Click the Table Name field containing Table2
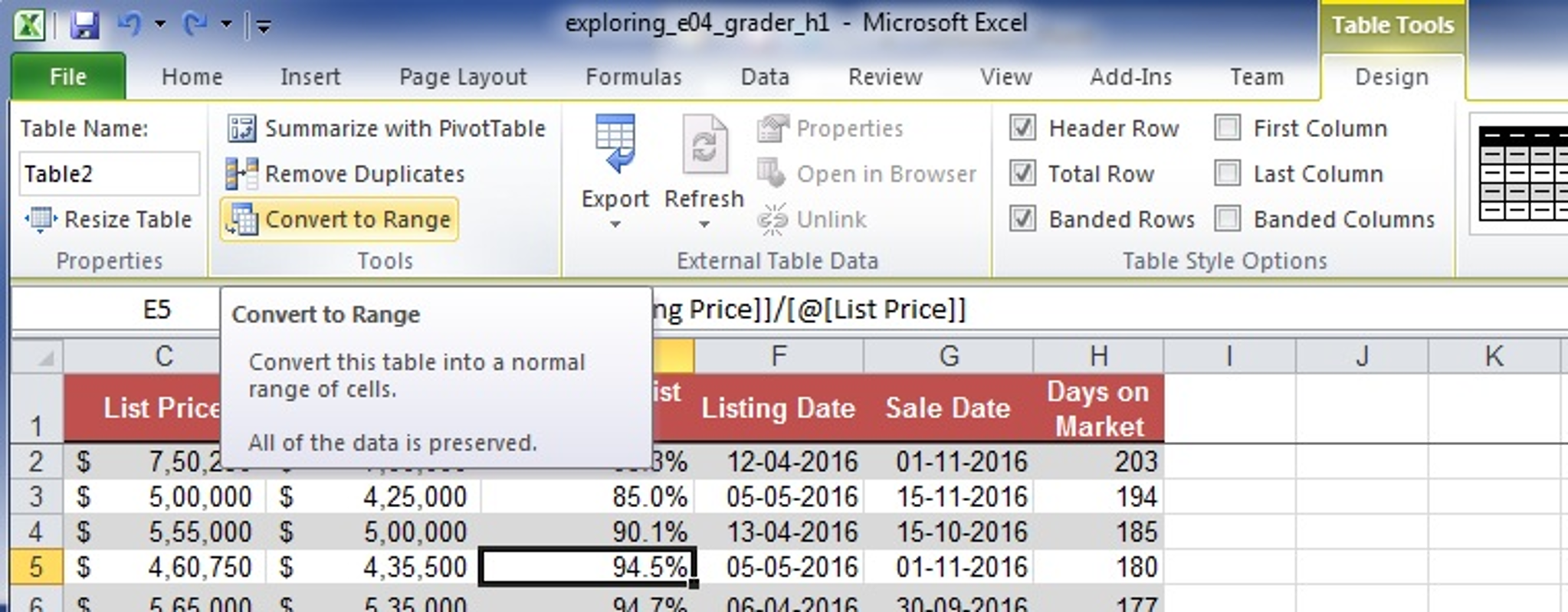 tap(109, 174)
